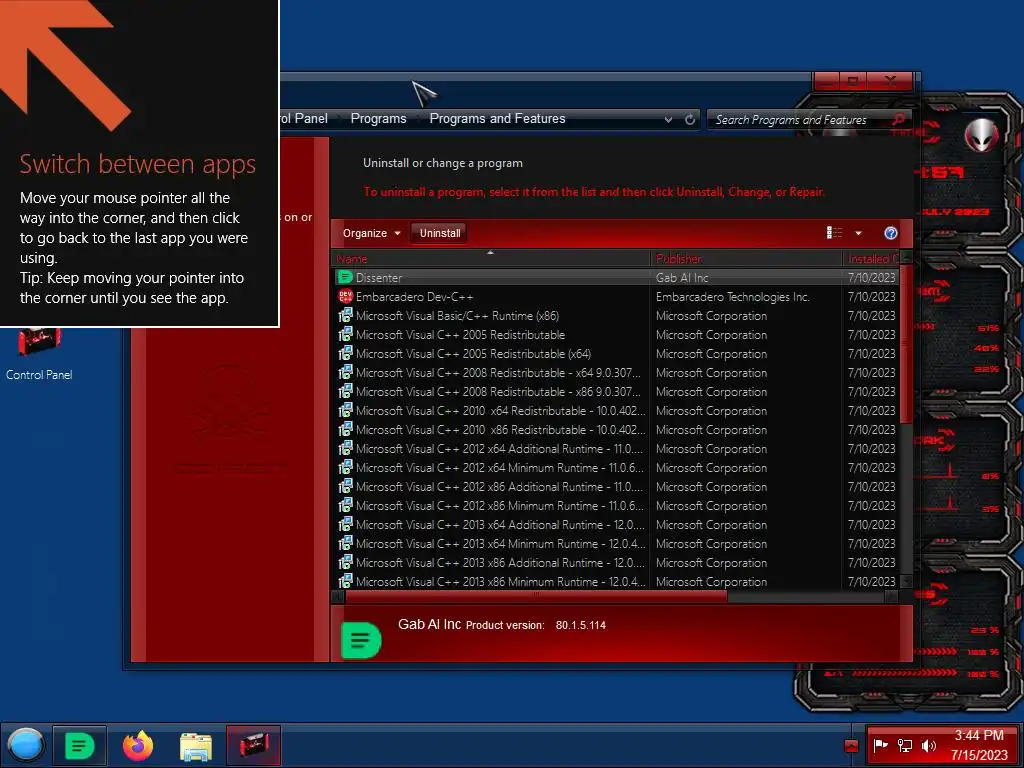Viewport: 1024px width, 768px height.
Task: Select Visual C++ 2013 x86 Additional Runtime
Action: [616, 562]
